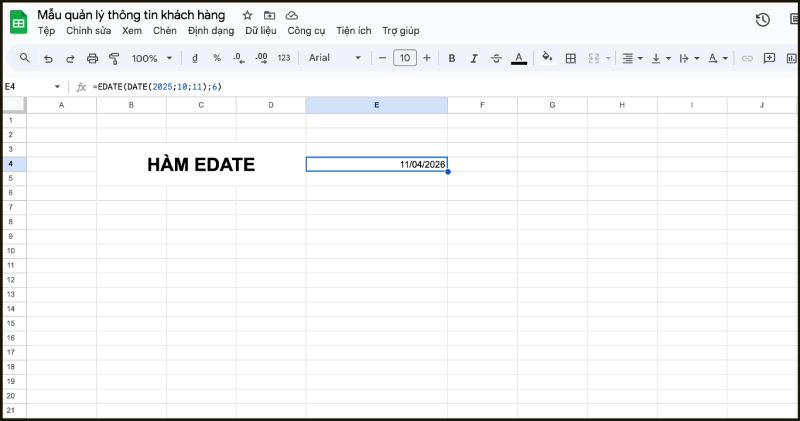
Task: Format cell as percent
Action: 217,58
